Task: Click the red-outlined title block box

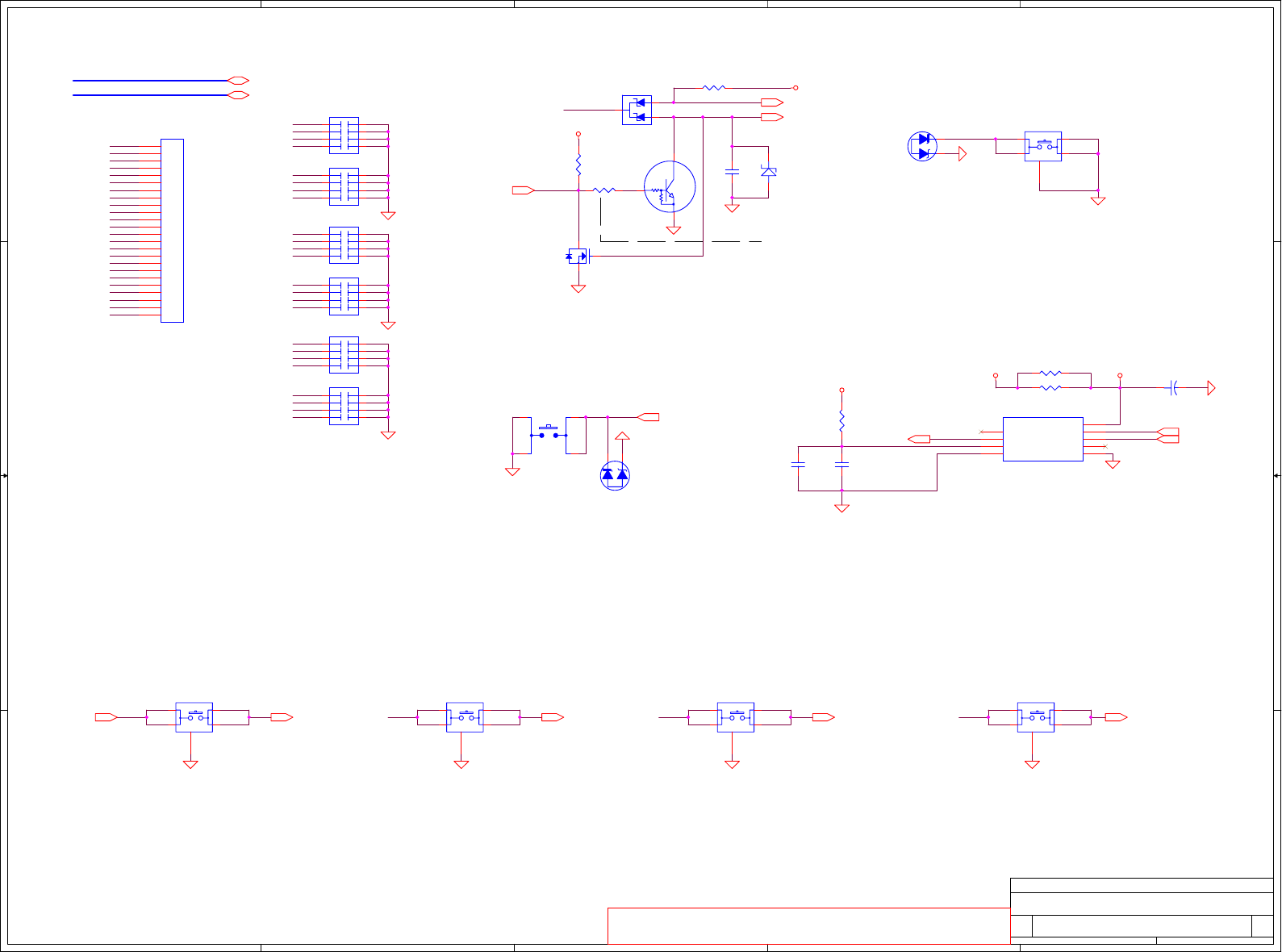Action: click(808, 925)
